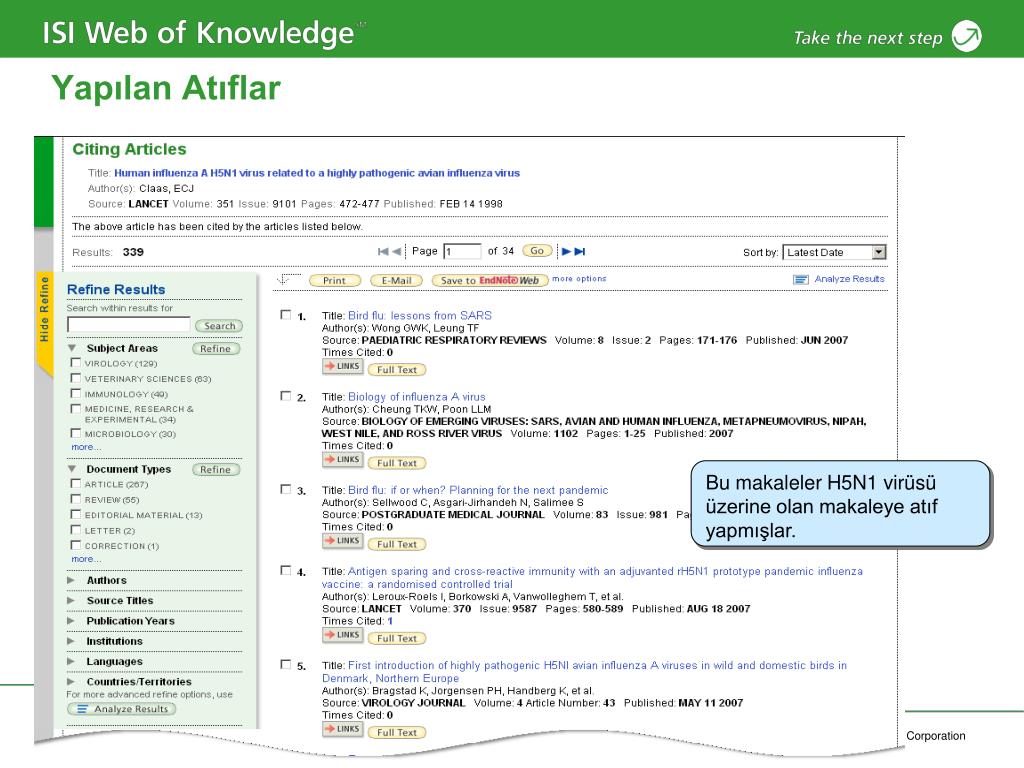Enable the IMMUNOLOGY subject filter

(76, 393)
